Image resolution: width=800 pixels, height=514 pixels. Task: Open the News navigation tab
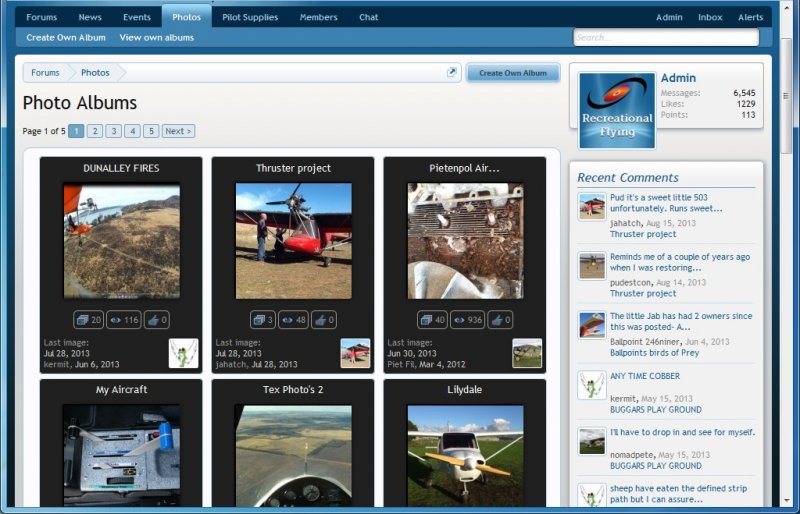coord(90,17)
